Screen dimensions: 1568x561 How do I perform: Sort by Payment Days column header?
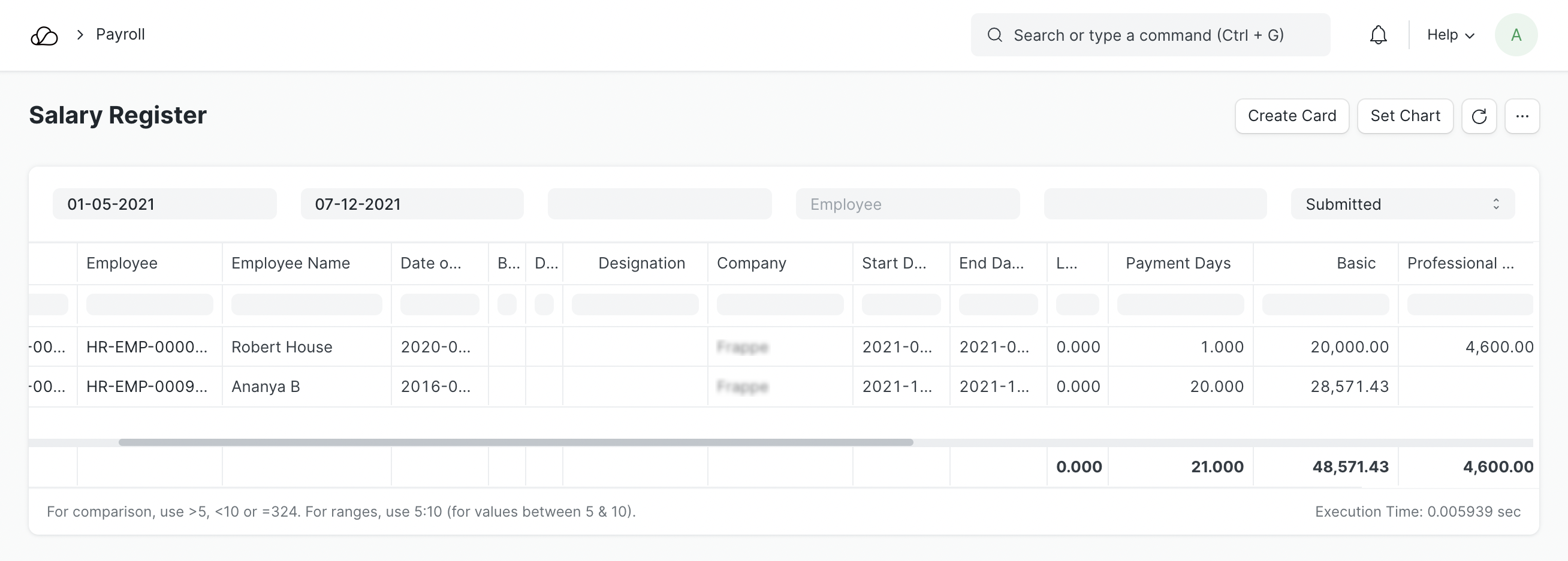click(x=1178, y=264)
